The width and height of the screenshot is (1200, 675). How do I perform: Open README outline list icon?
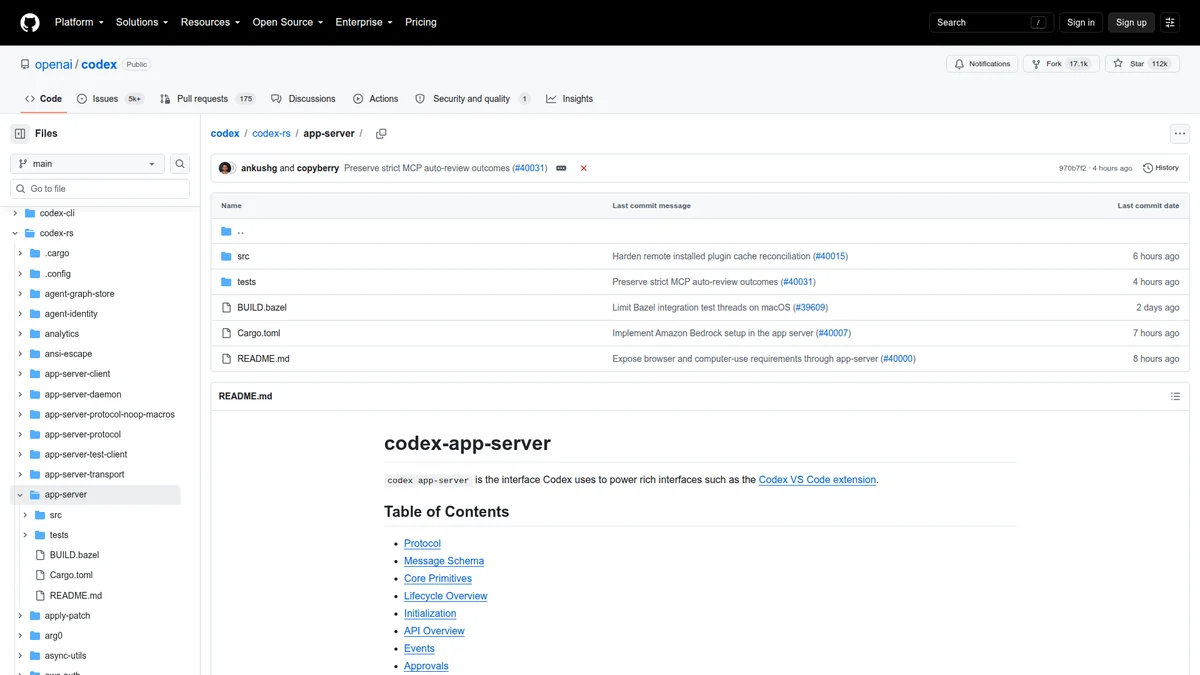[1175, 396]
